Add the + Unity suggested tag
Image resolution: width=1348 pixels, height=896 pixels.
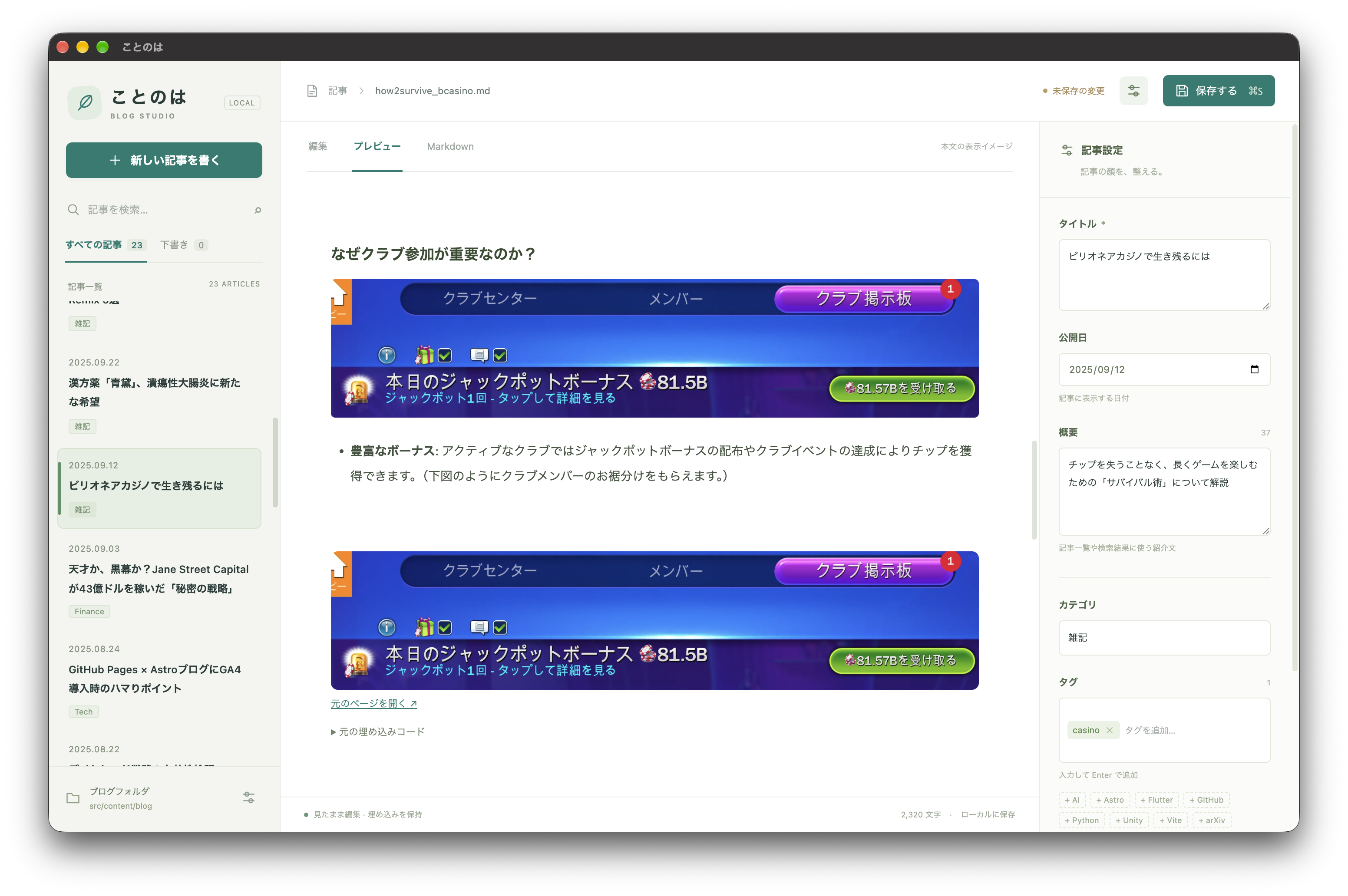[x=1129, y=820]
